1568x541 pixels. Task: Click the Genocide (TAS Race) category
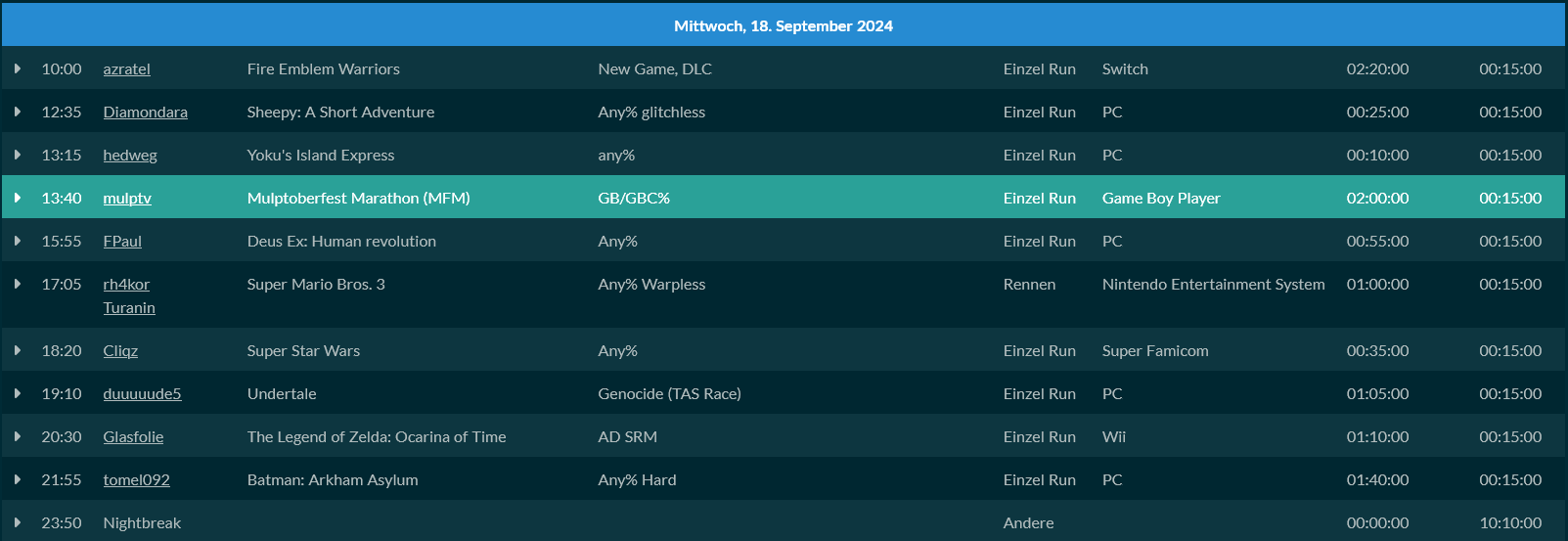coord(670,394)
